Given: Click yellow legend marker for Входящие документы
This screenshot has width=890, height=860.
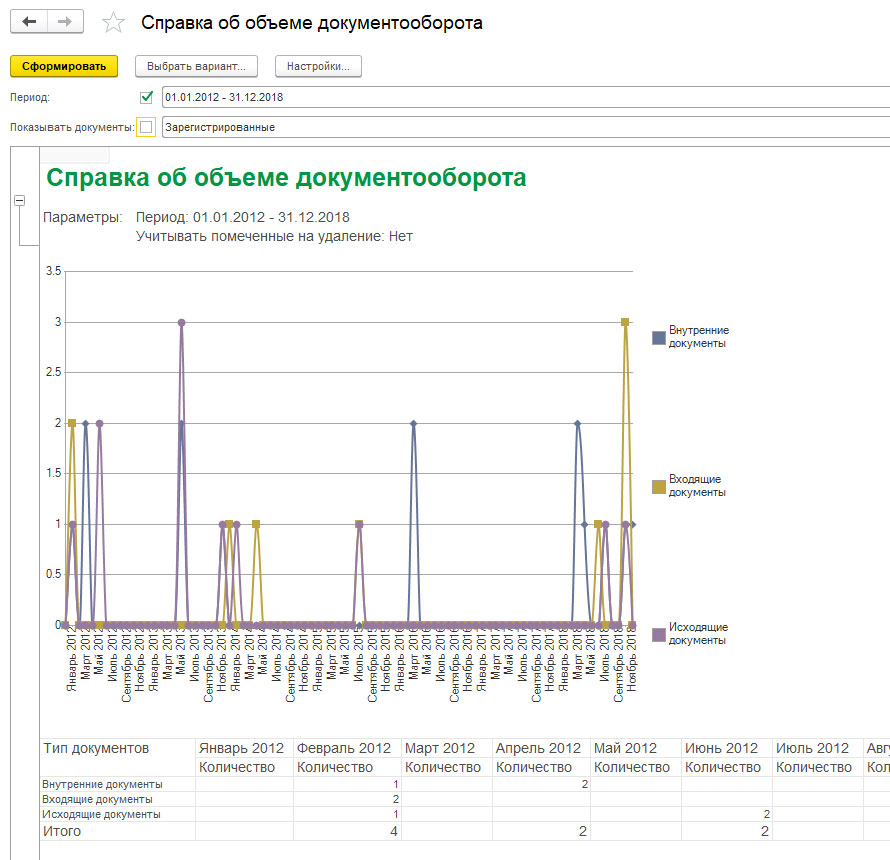Looking at the screenshot, I should click(x=658, y=486).
